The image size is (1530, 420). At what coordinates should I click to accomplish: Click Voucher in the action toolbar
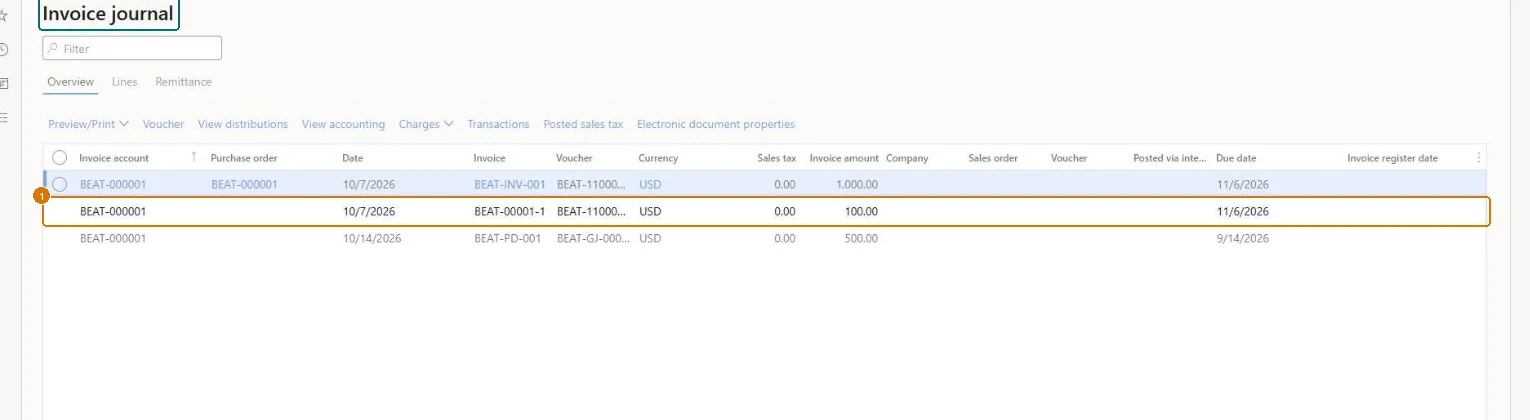coord(163,124)
